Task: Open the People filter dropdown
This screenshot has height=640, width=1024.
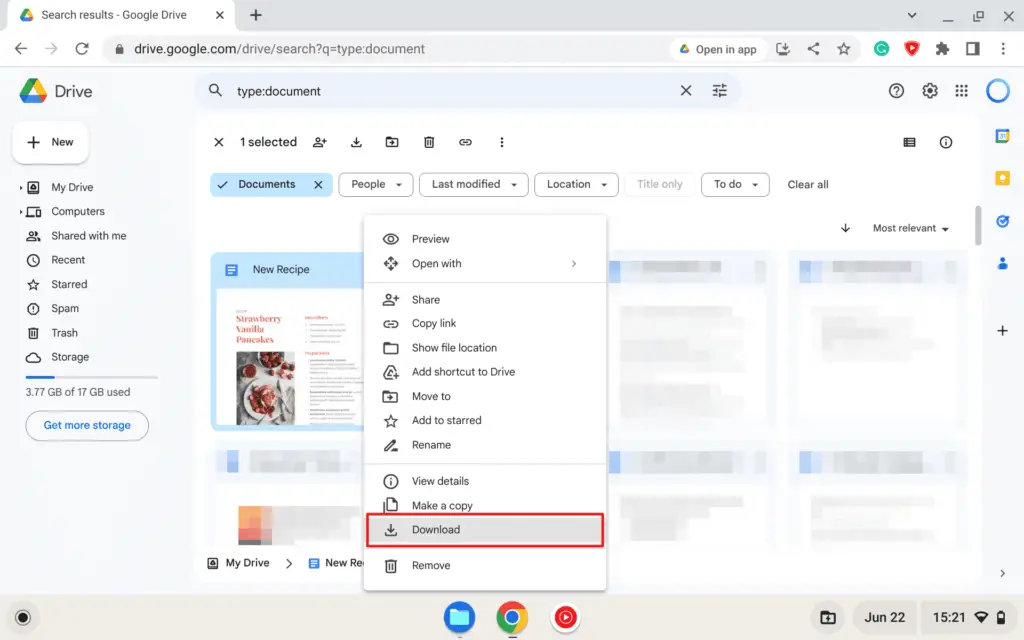Action: (375, 184)
